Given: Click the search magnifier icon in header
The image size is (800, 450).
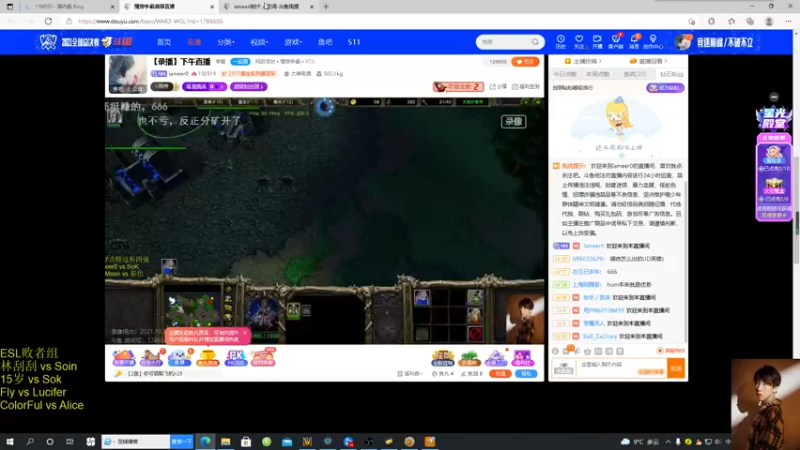Looking at the screenshot, I should [x=535, y=42].
